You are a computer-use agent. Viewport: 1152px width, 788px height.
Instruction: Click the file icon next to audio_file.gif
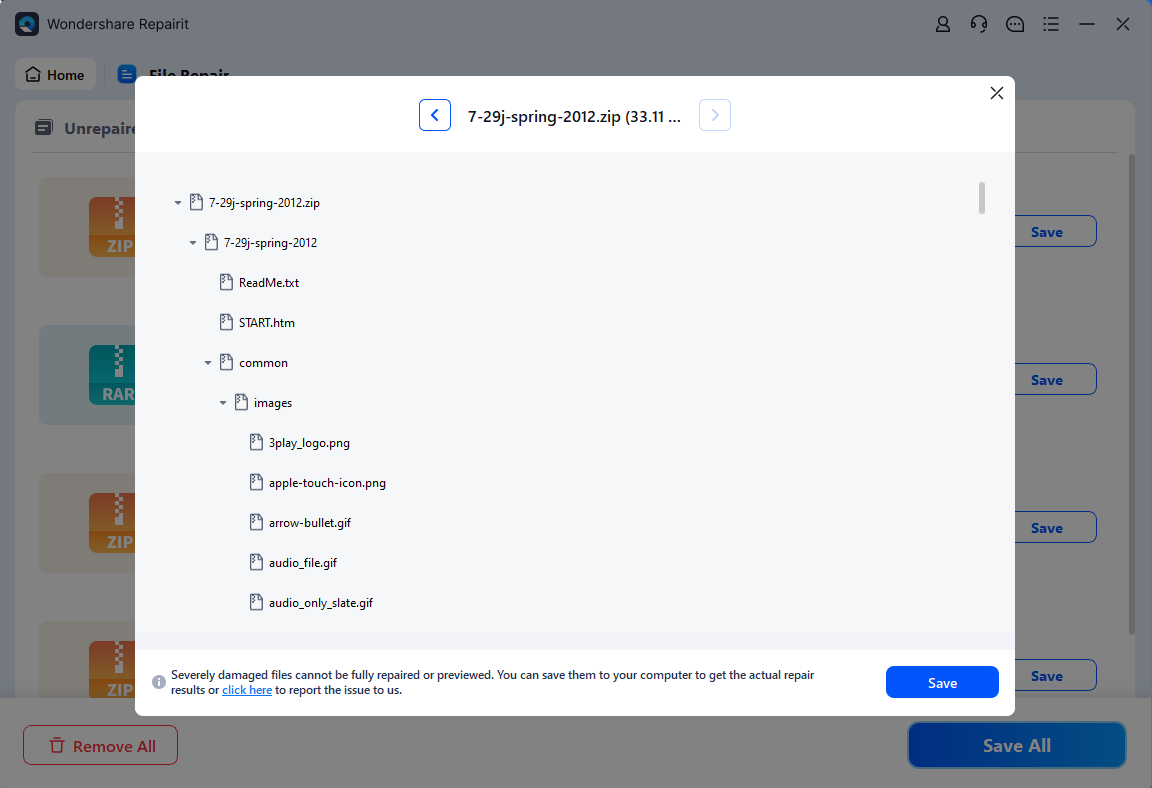tap(256, 562)
